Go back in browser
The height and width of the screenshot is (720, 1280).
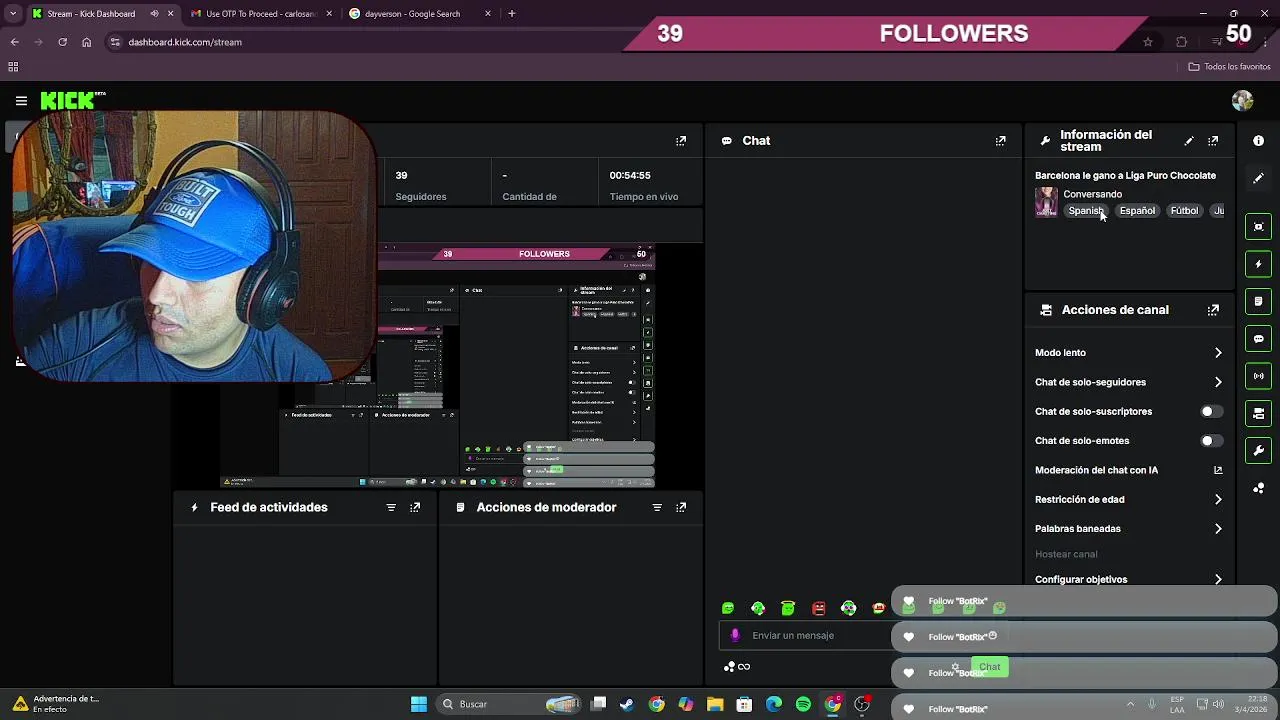14,42
